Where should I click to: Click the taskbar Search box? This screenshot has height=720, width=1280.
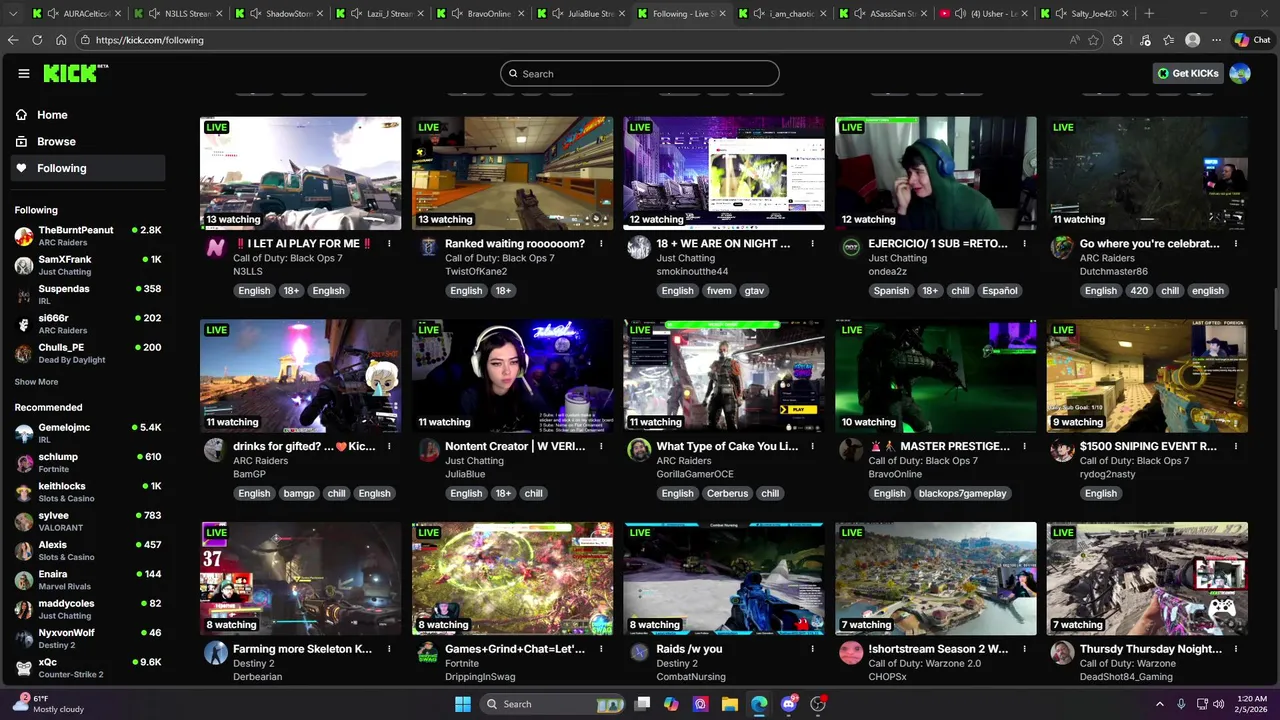(552, 704)
